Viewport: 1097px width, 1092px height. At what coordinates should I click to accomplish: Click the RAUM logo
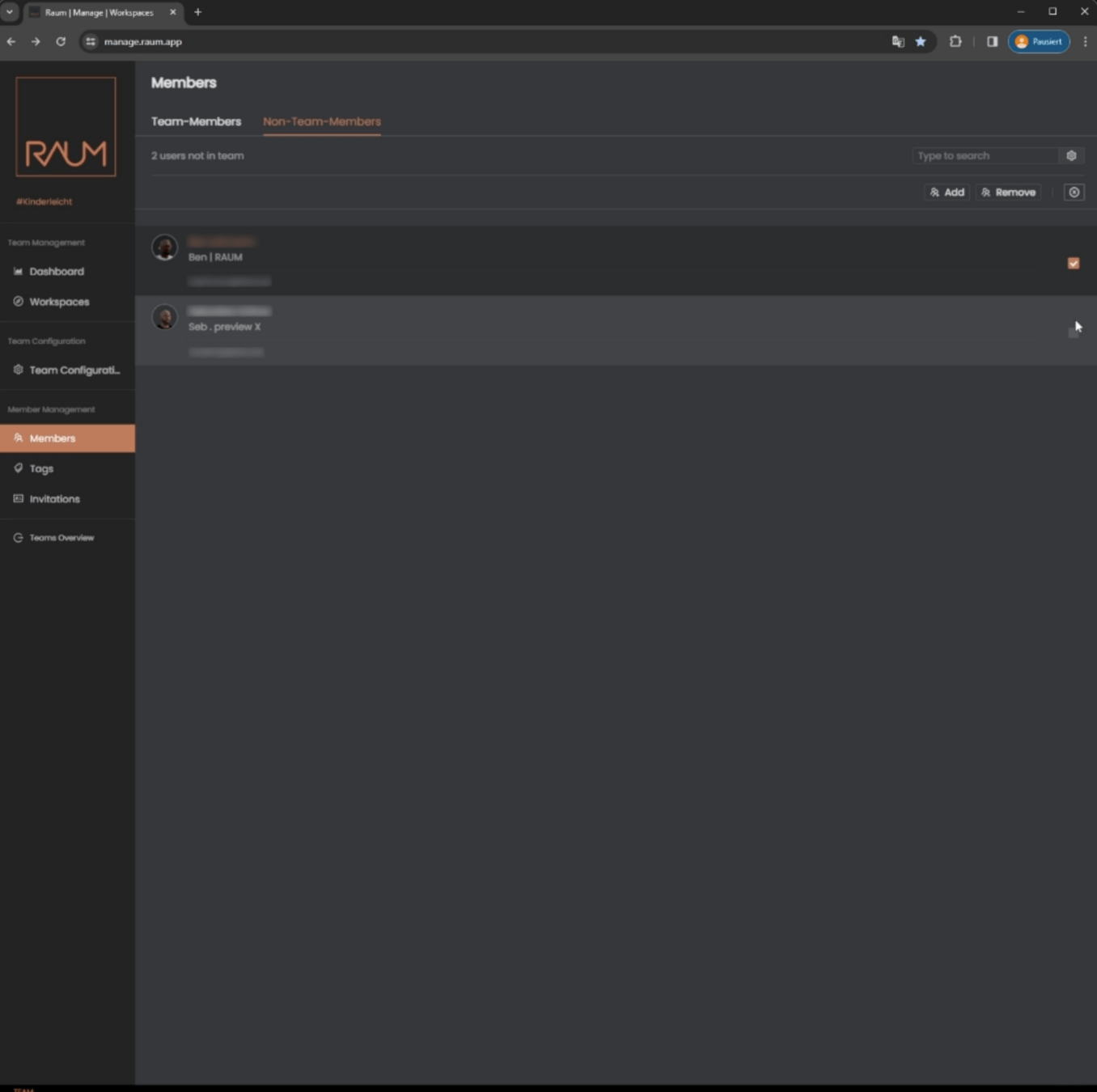pos(66,127)
